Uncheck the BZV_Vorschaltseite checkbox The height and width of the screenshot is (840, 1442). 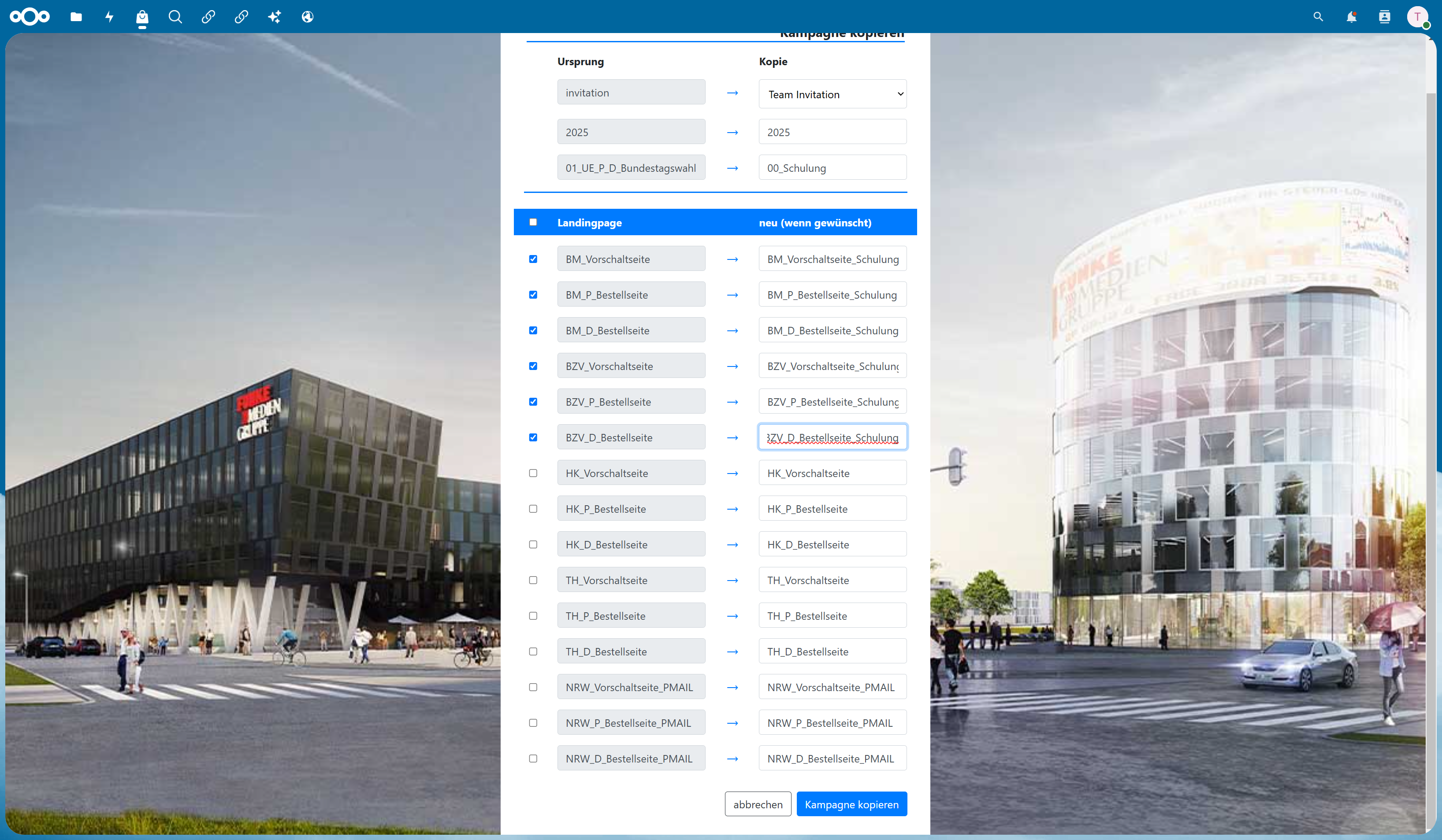533,366
